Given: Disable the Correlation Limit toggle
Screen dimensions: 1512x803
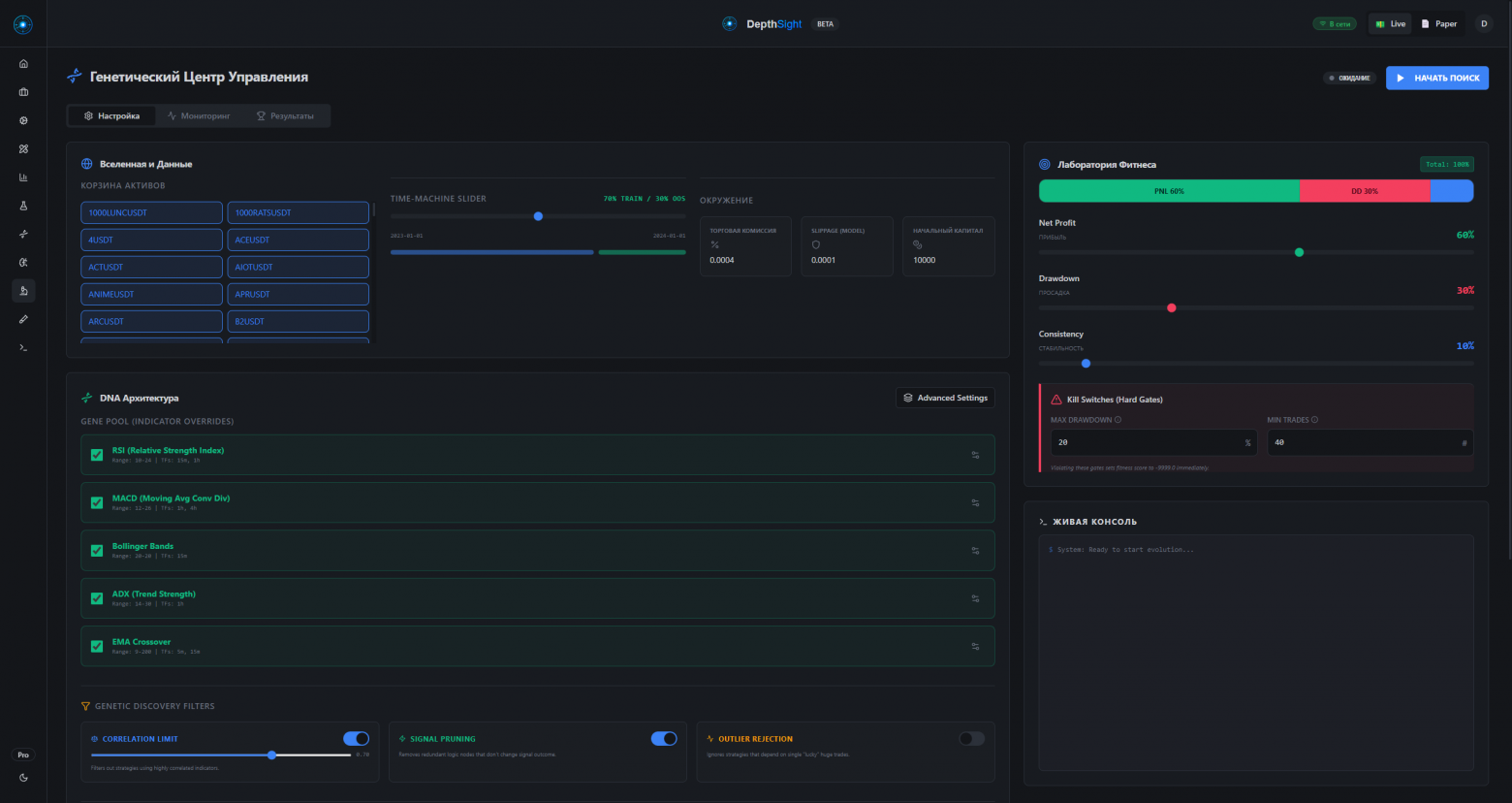Looking at the screenshot, I should coord(356,739).
